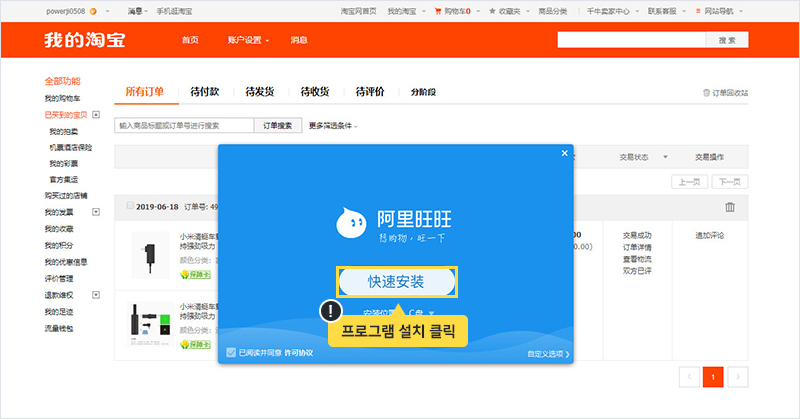Open the install location C盘 dropdown

421,312
